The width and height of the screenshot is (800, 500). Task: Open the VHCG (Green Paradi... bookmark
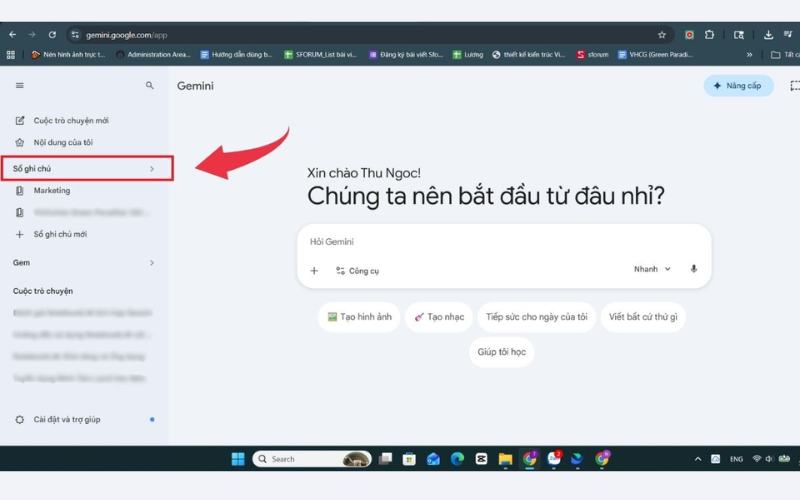coord(655,55)
